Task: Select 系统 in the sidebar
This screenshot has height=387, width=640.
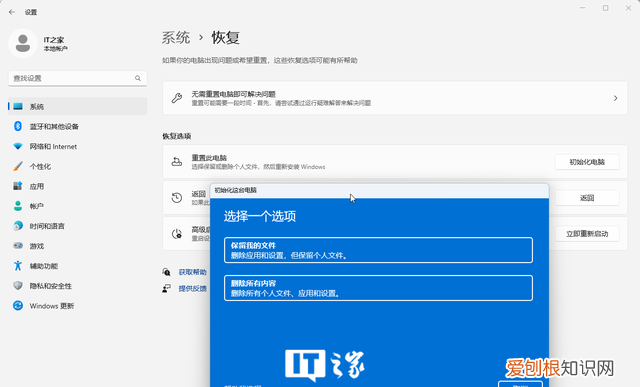Action: click(x=78, y=106)
